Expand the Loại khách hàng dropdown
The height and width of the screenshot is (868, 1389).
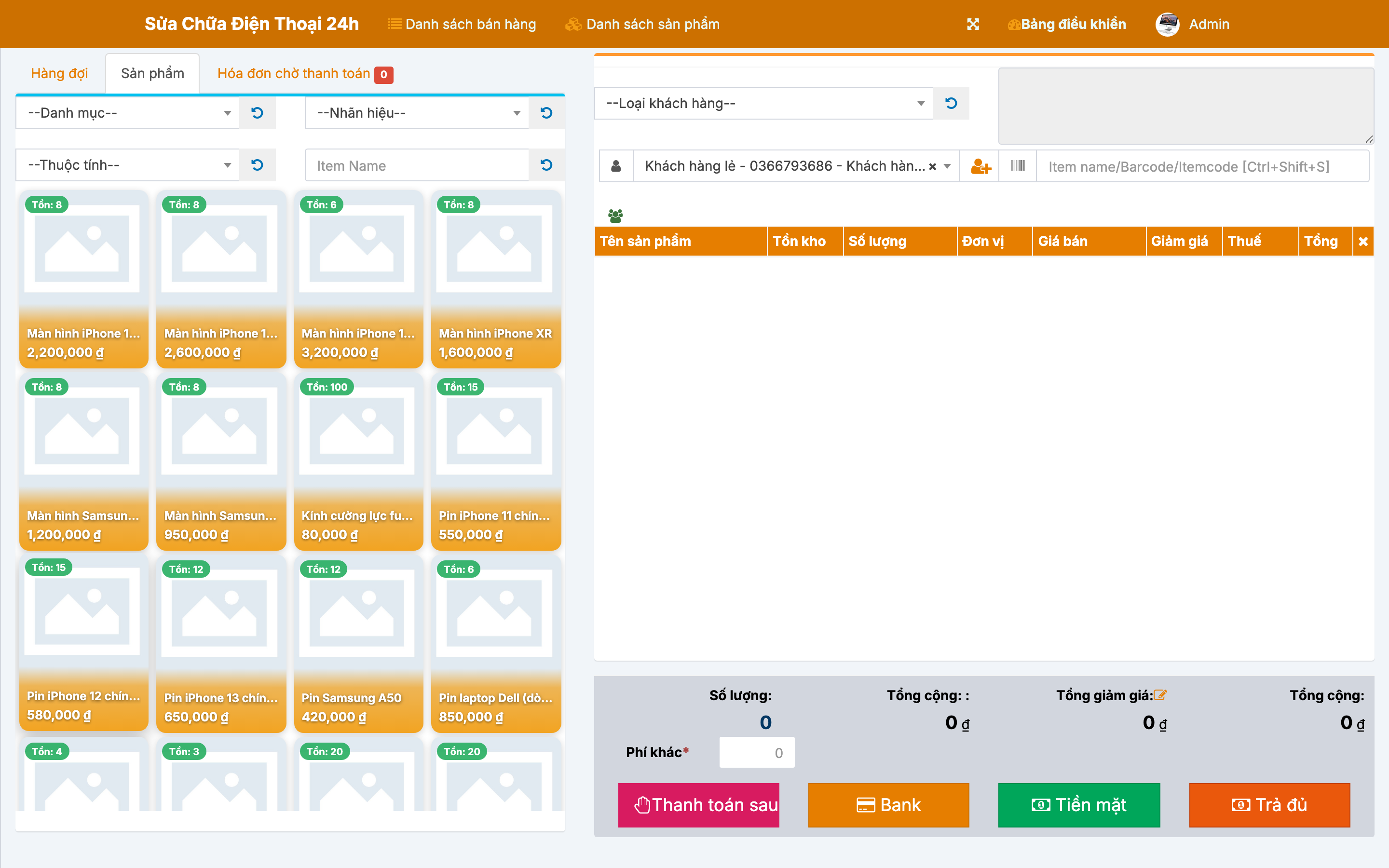[764, 103]
